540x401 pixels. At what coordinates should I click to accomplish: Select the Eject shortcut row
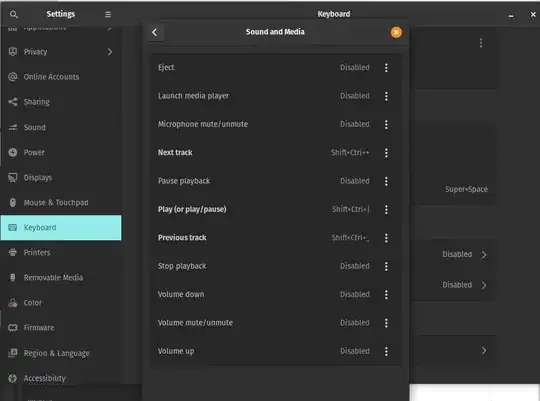(x=276, y=68)
